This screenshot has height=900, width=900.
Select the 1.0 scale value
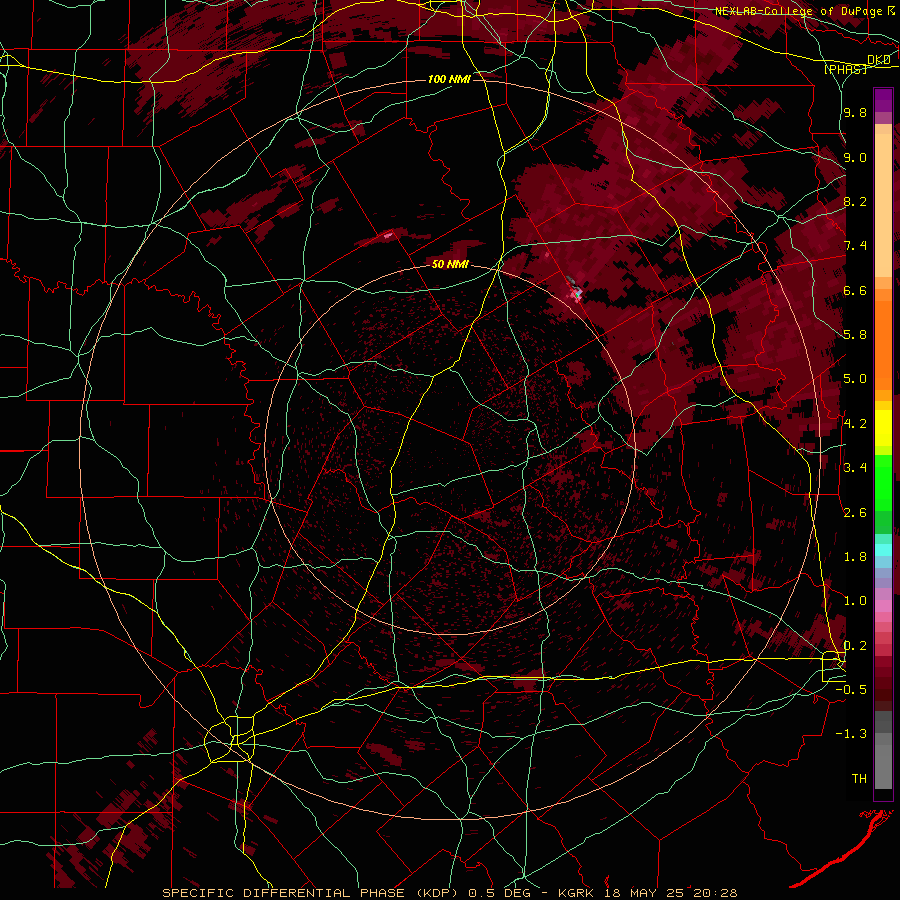[x=855, y=601]
